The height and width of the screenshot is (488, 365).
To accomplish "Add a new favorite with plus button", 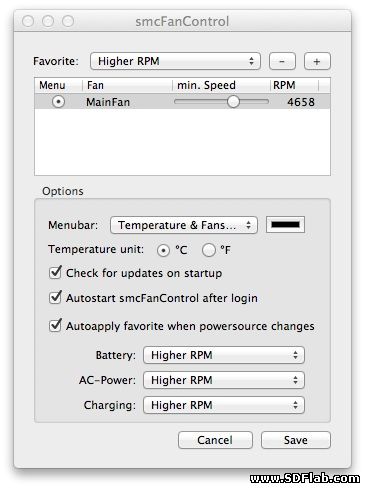I will [317, 61].
